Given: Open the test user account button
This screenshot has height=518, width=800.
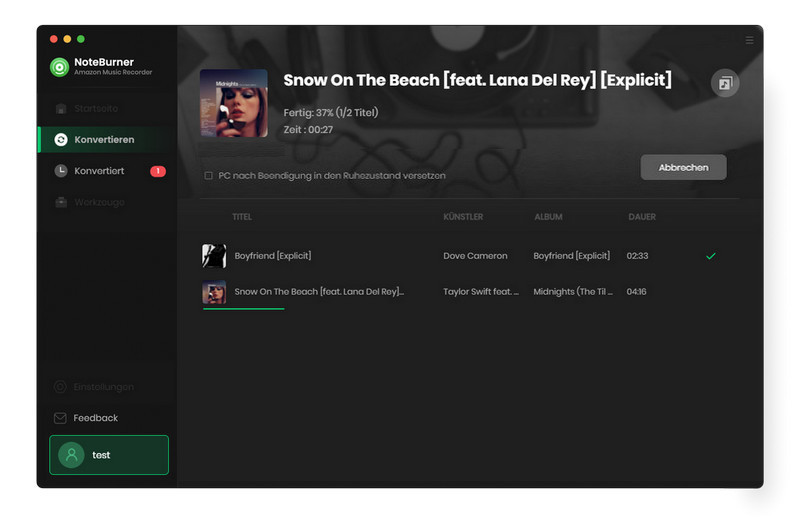Looking at the screenshot, I should [x=109, y=455].
